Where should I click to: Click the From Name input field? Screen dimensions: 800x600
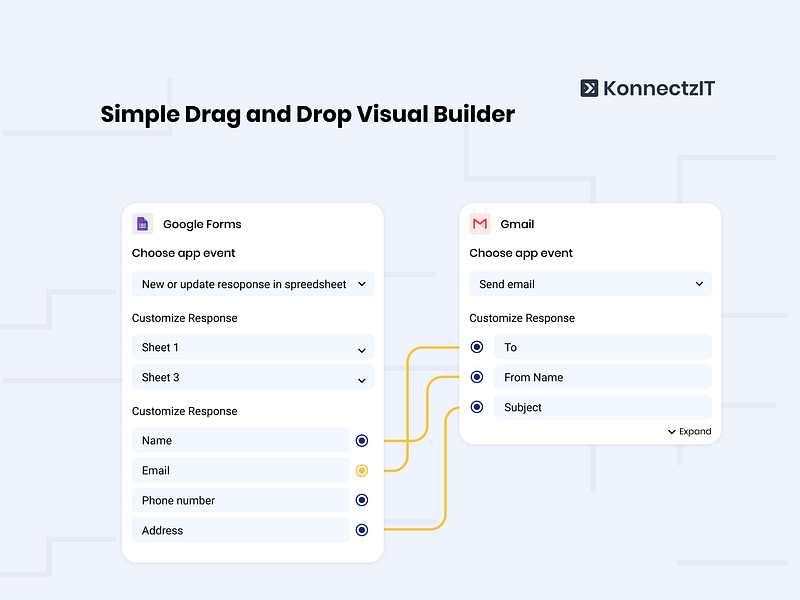(x=603, y=377)
